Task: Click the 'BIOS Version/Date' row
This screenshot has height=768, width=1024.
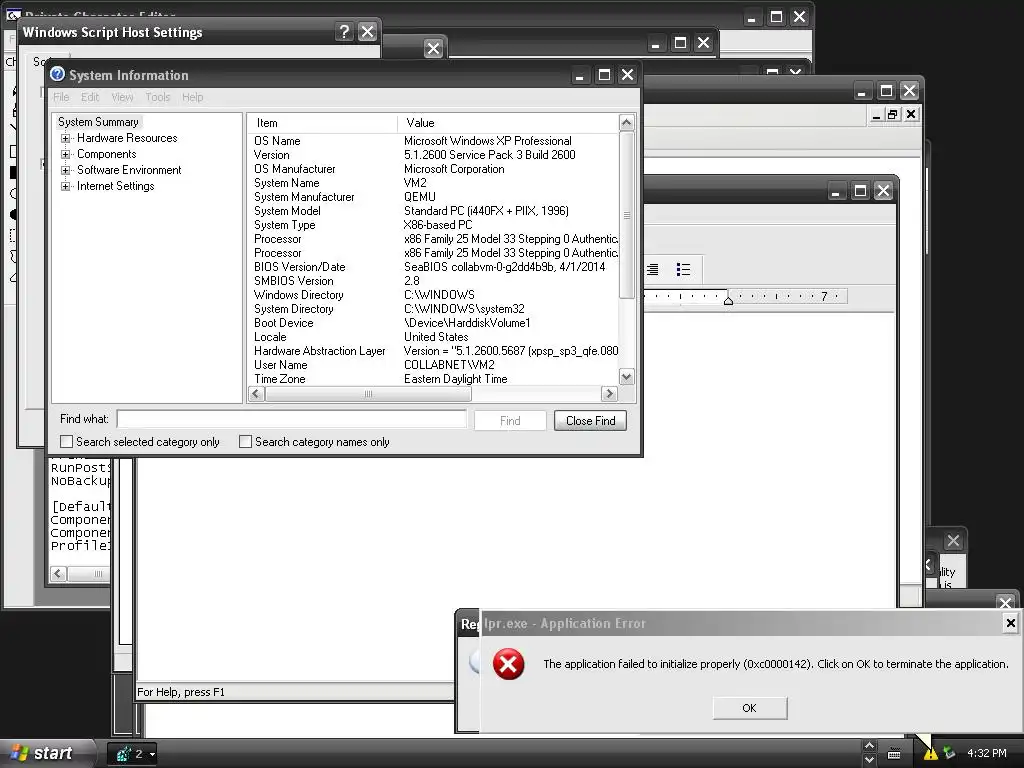Action: coord(434,267)
